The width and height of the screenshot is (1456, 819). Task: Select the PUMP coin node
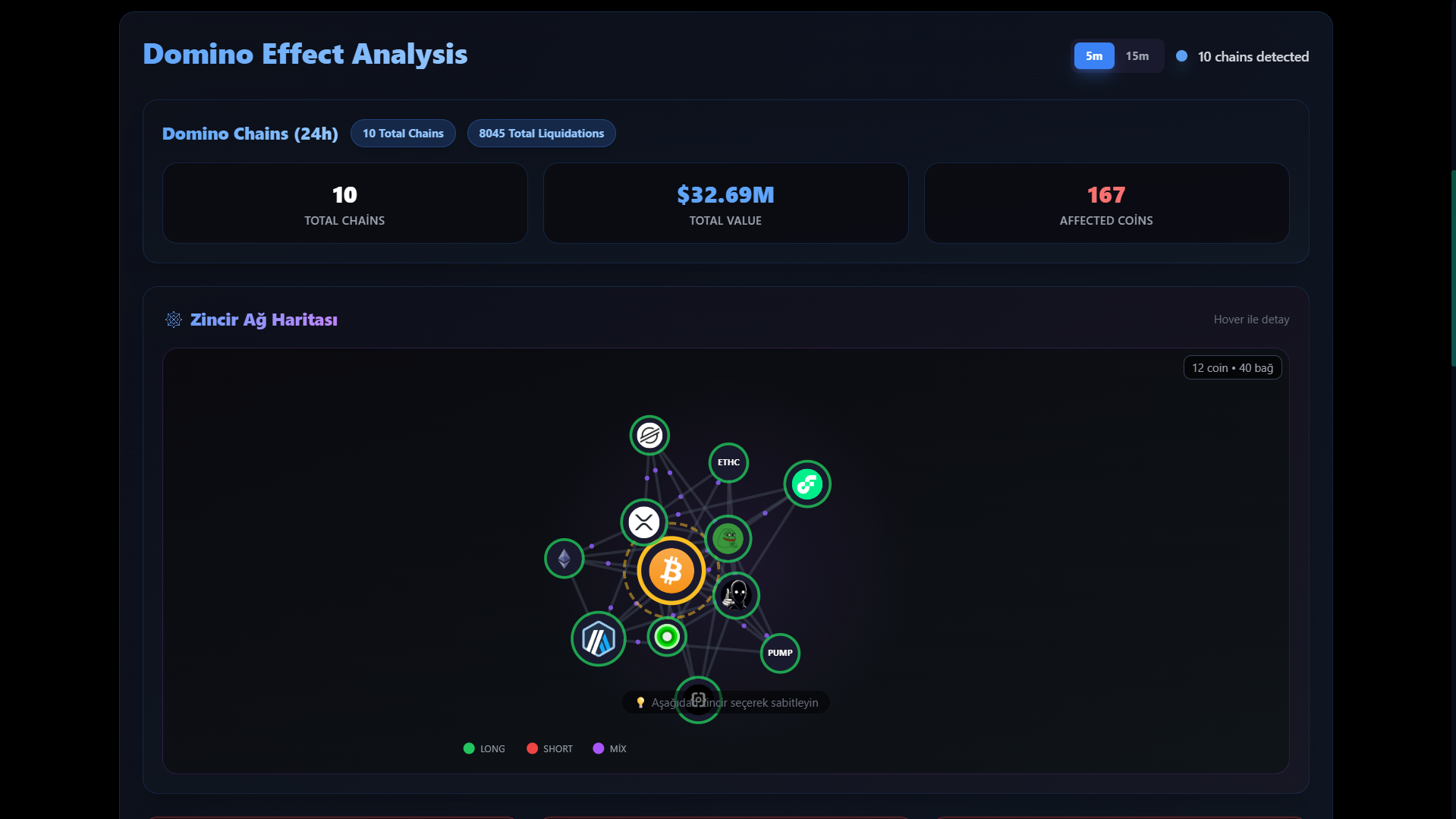coord(779,653)
